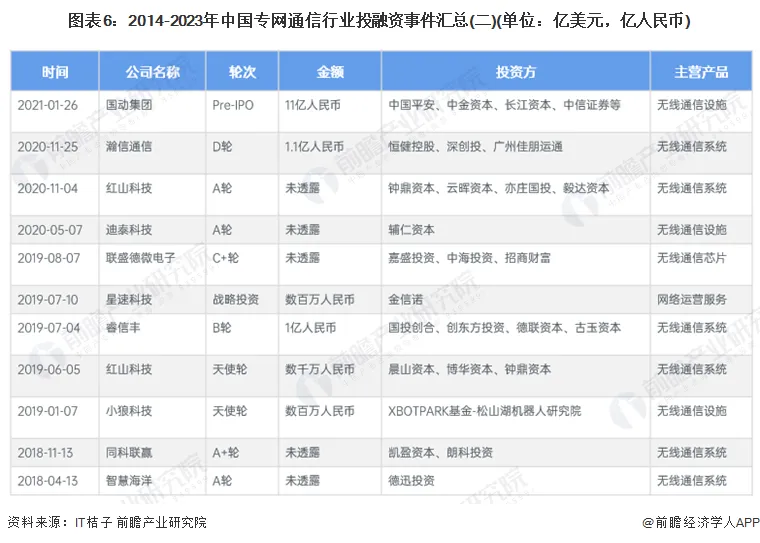The width and height of the screenshot is (760, 543).
Task: Select the date 2018-11-13
Action: 45,453
